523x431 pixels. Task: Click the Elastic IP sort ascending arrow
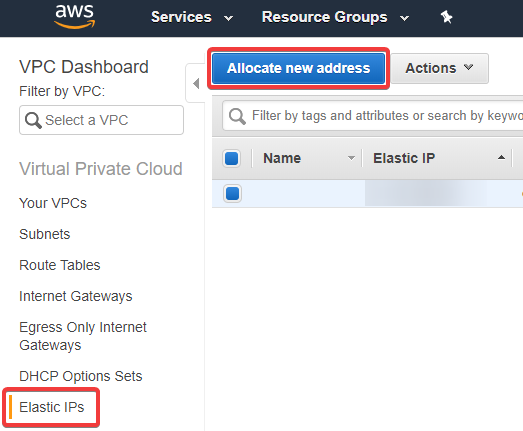(501, 158)
